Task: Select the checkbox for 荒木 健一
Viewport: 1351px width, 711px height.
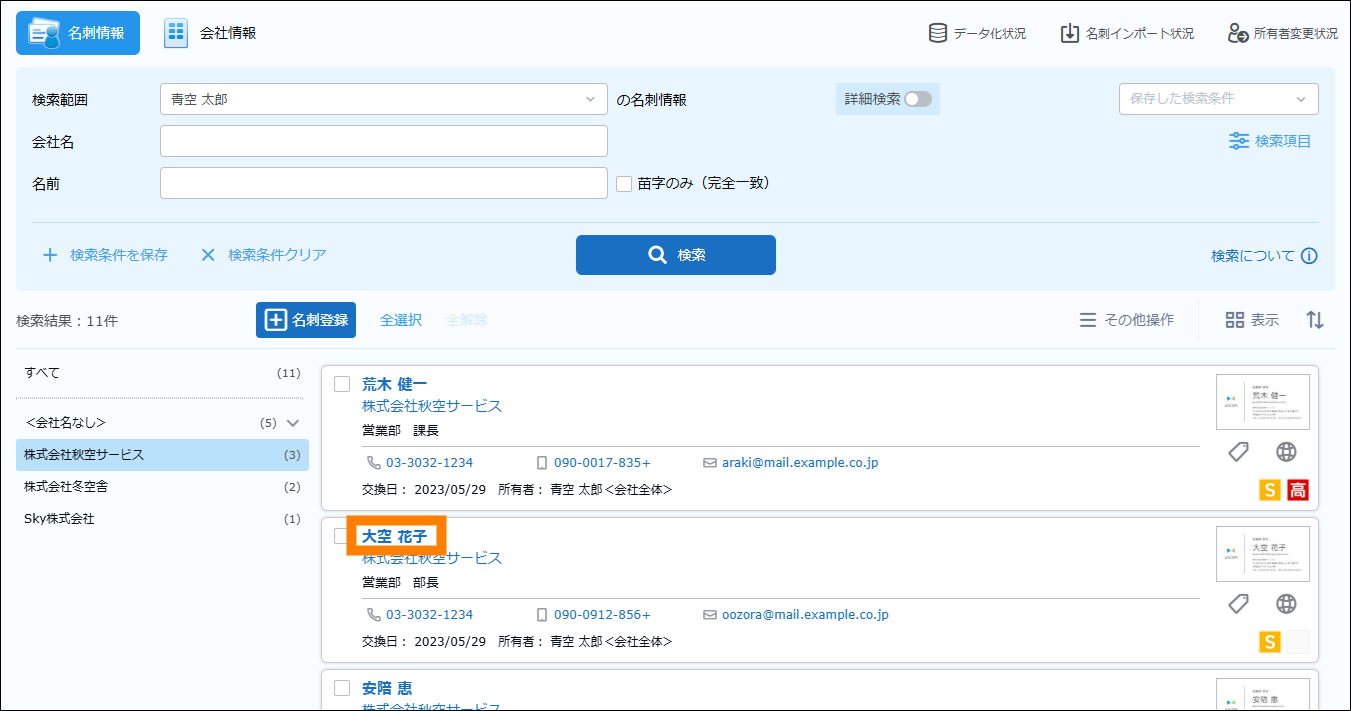Action: pyautogui.click(x=342, y=384)
